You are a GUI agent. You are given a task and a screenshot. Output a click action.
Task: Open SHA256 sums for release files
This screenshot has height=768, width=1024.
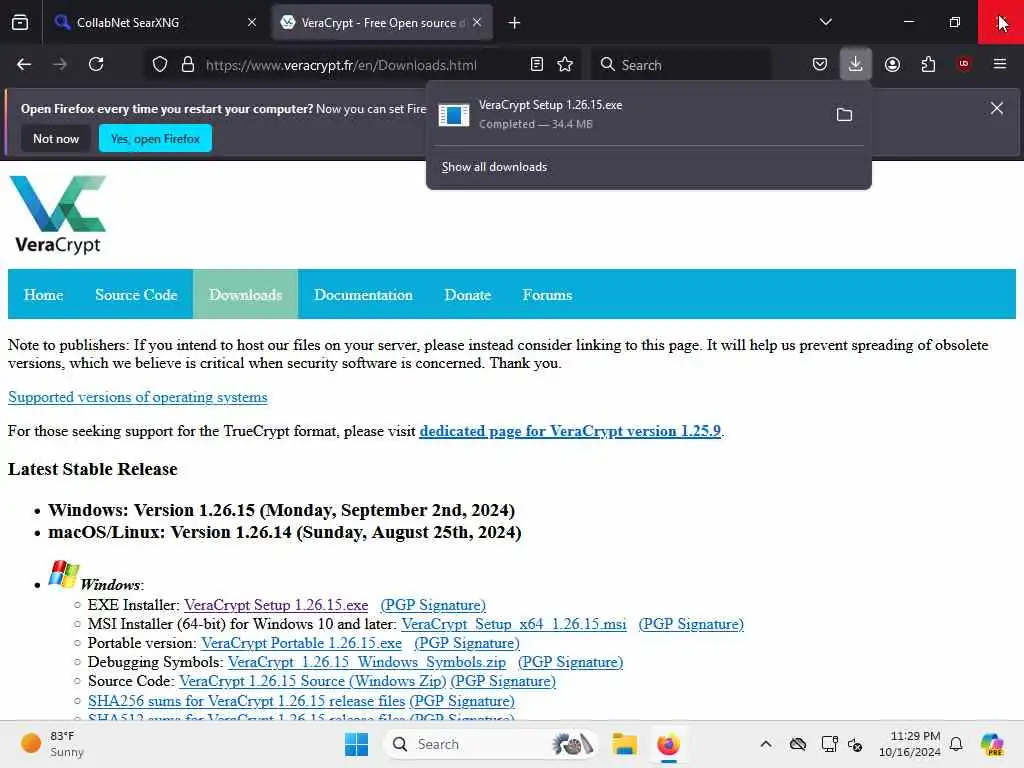246,701
